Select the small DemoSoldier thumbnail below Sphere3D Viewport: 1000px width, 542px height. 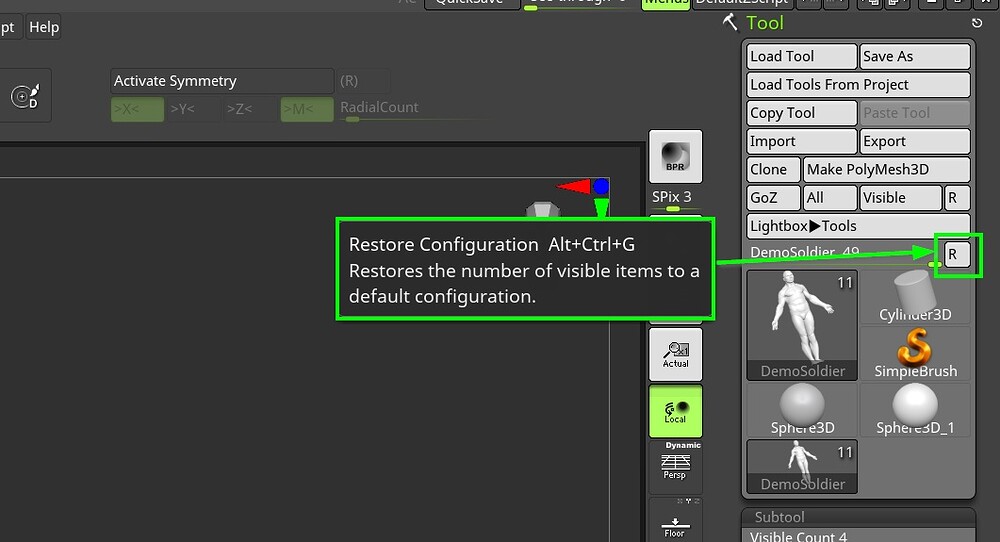pyautogui.click(x=802, y=466)
